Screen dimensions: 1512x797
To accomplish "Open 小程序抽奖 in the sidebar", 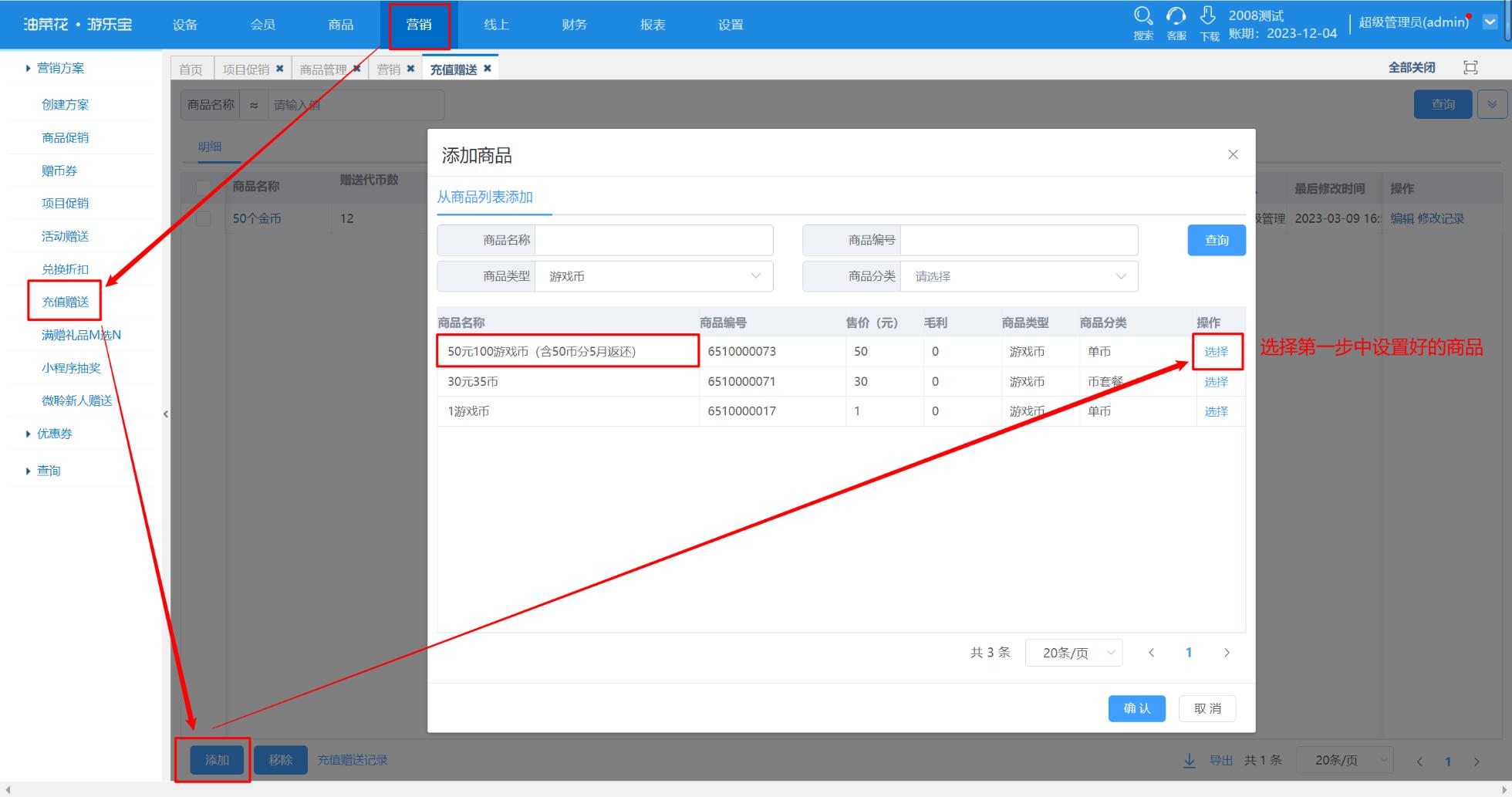I will (x=71, y=368).
